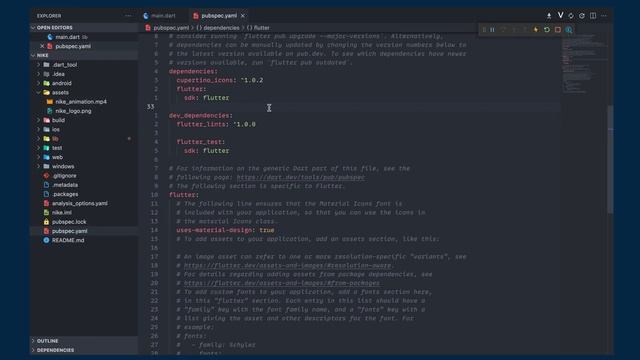Close pubspec.yaml in Open Editors list

click(42, 46)
